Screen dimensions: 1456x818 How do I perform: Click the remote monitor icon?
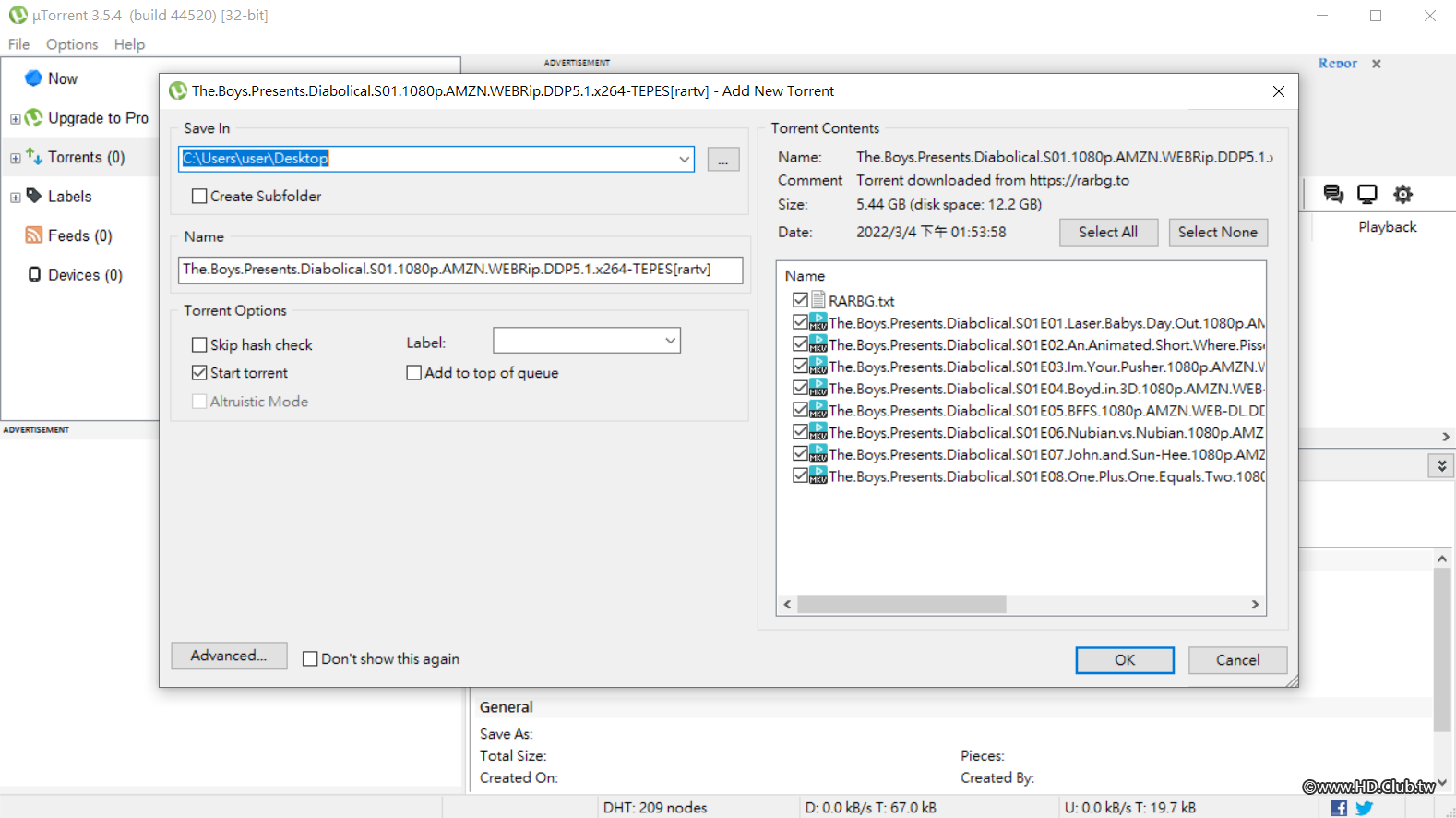[x=1367, y=194]
